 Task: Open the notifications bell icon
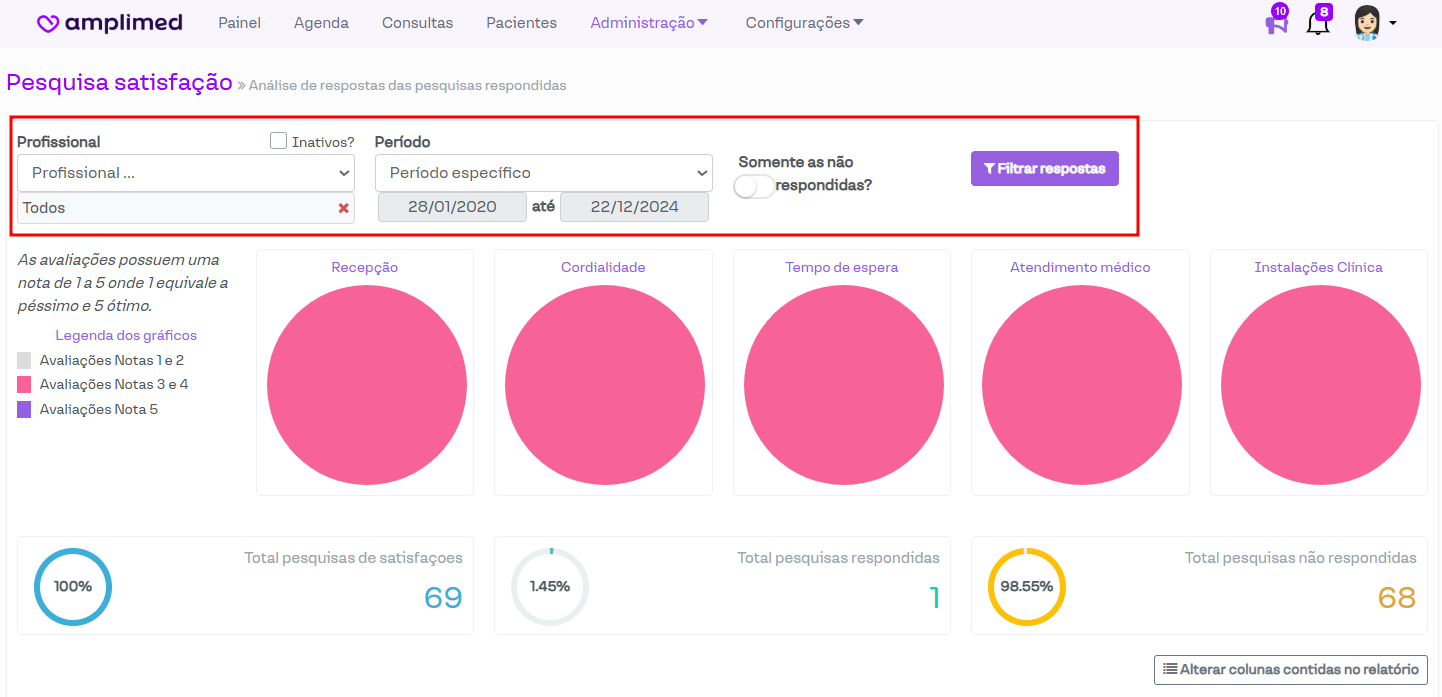coord(1318,23)
